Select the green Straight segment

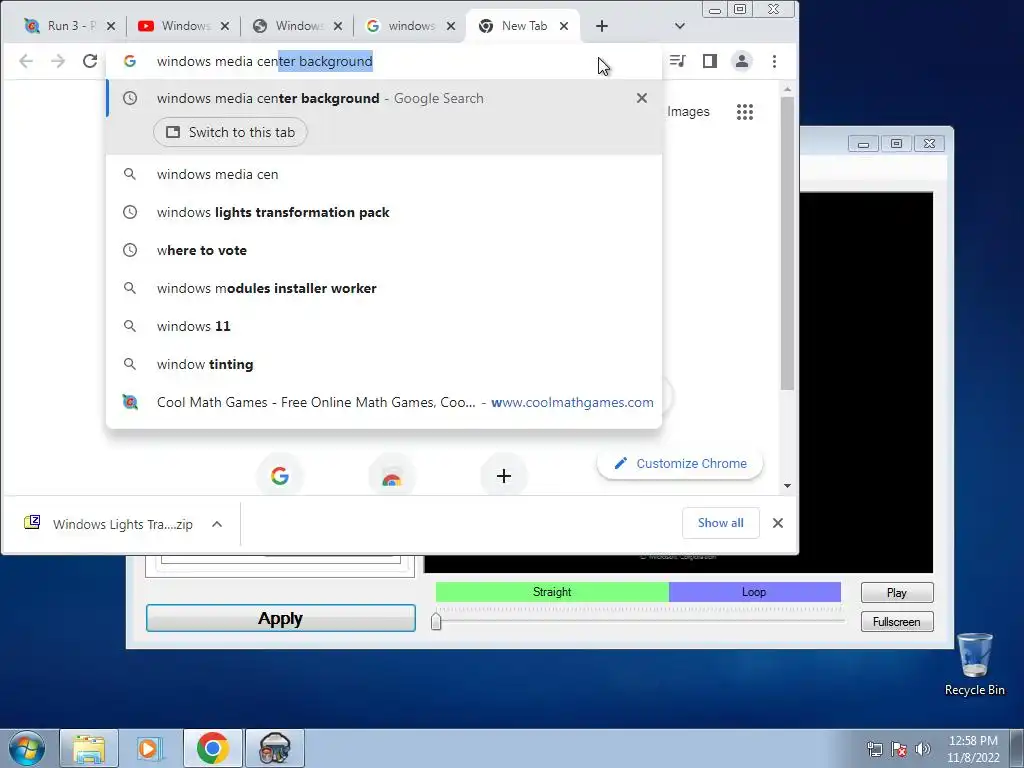pyautogui.click(x=552, y=592)
